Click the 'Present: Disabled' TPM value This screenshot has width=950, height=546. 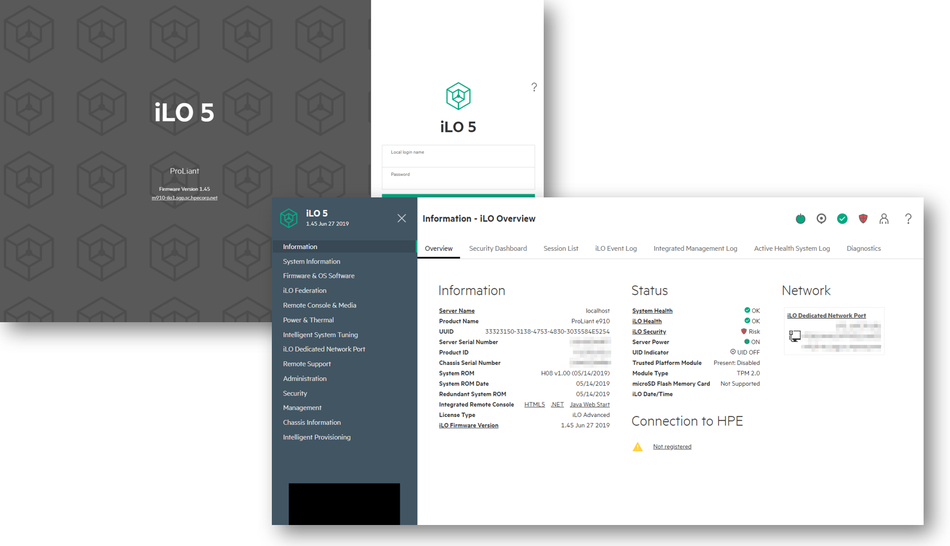pos(736,363)
